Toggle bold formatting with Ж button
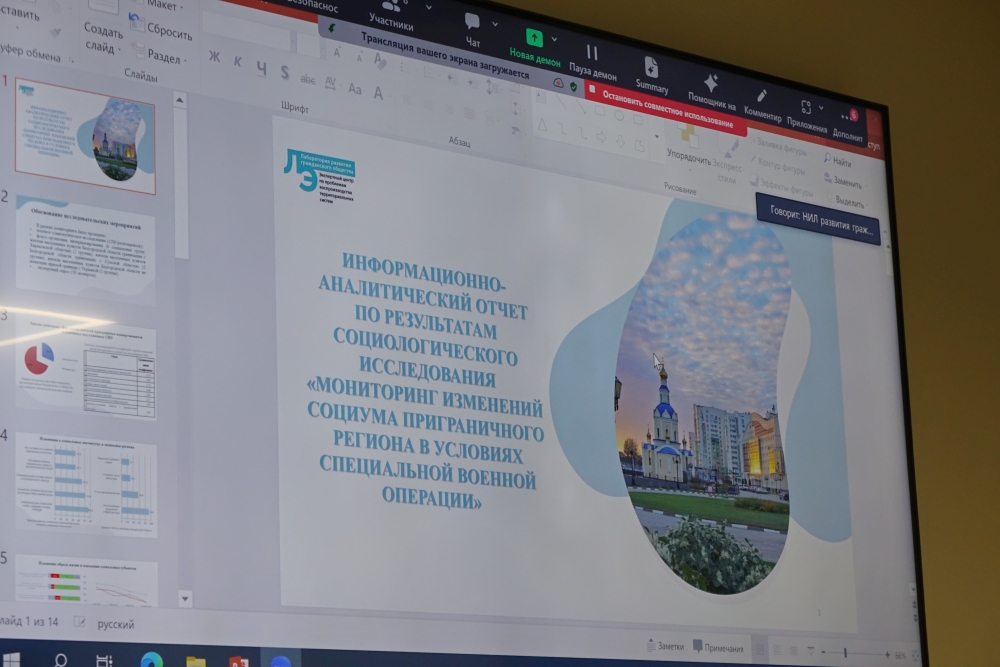The image size is (1000, 667). click(x=214, y=56)
